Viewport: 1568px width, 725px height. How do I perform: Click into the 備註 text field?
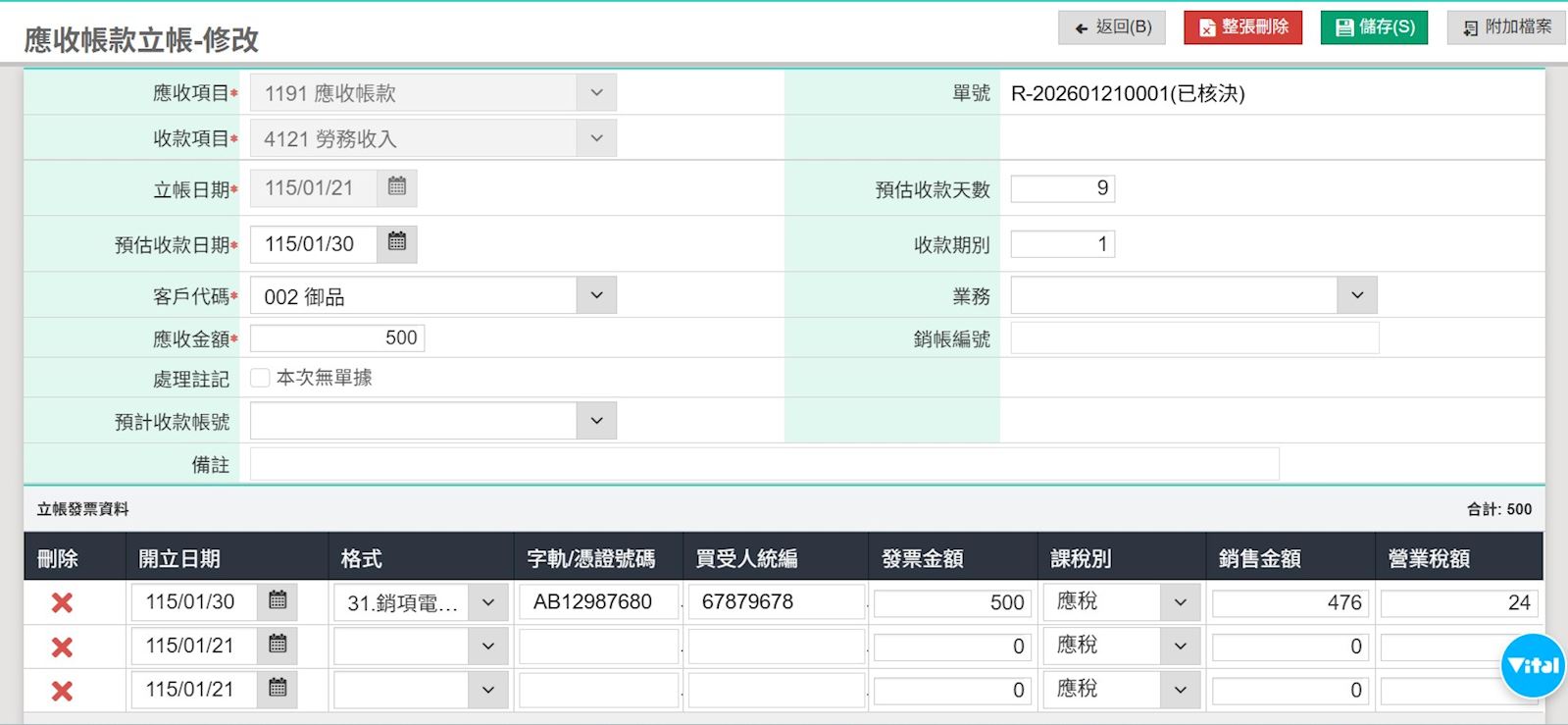(x=764, y=464)
